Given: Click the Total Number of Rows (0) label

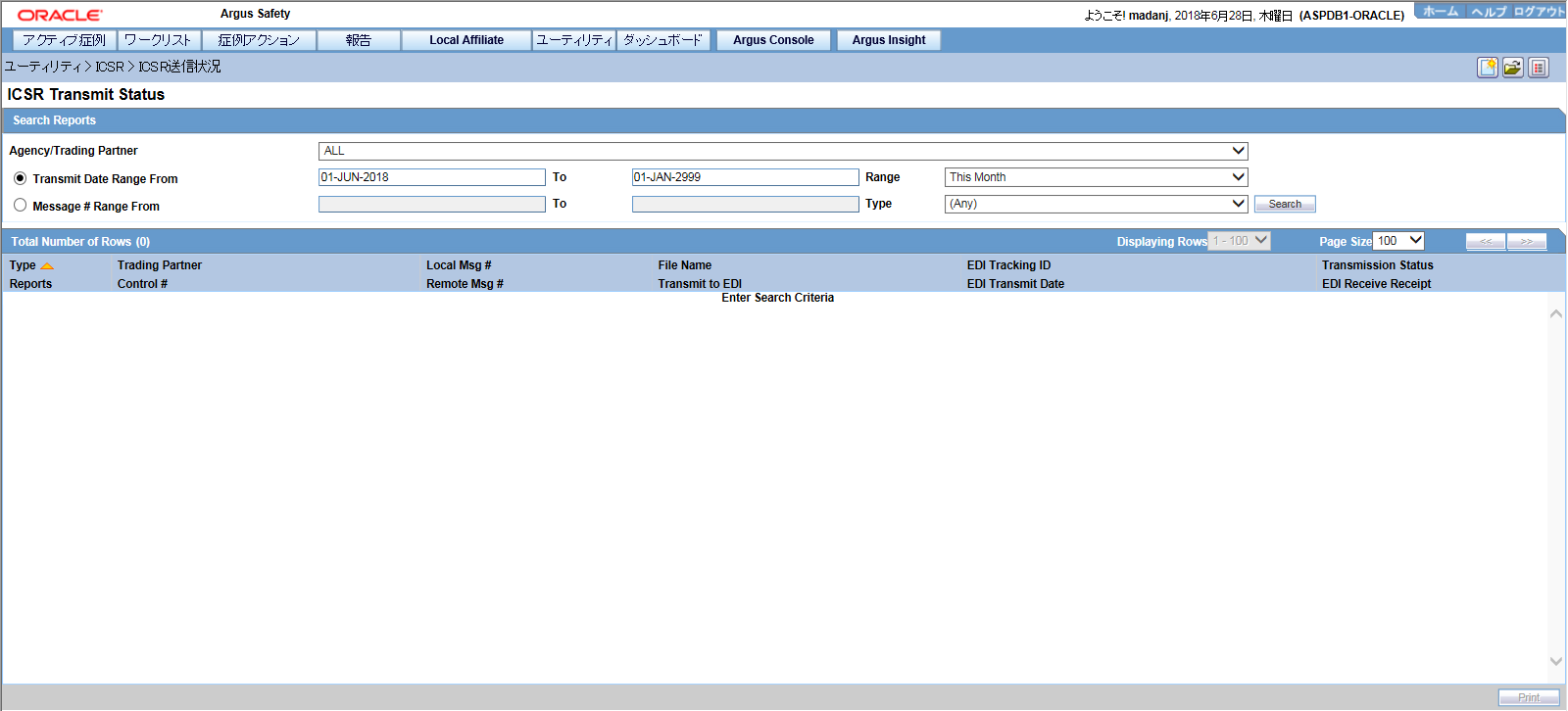Looking at the screenshot, I should click(80, 242).
